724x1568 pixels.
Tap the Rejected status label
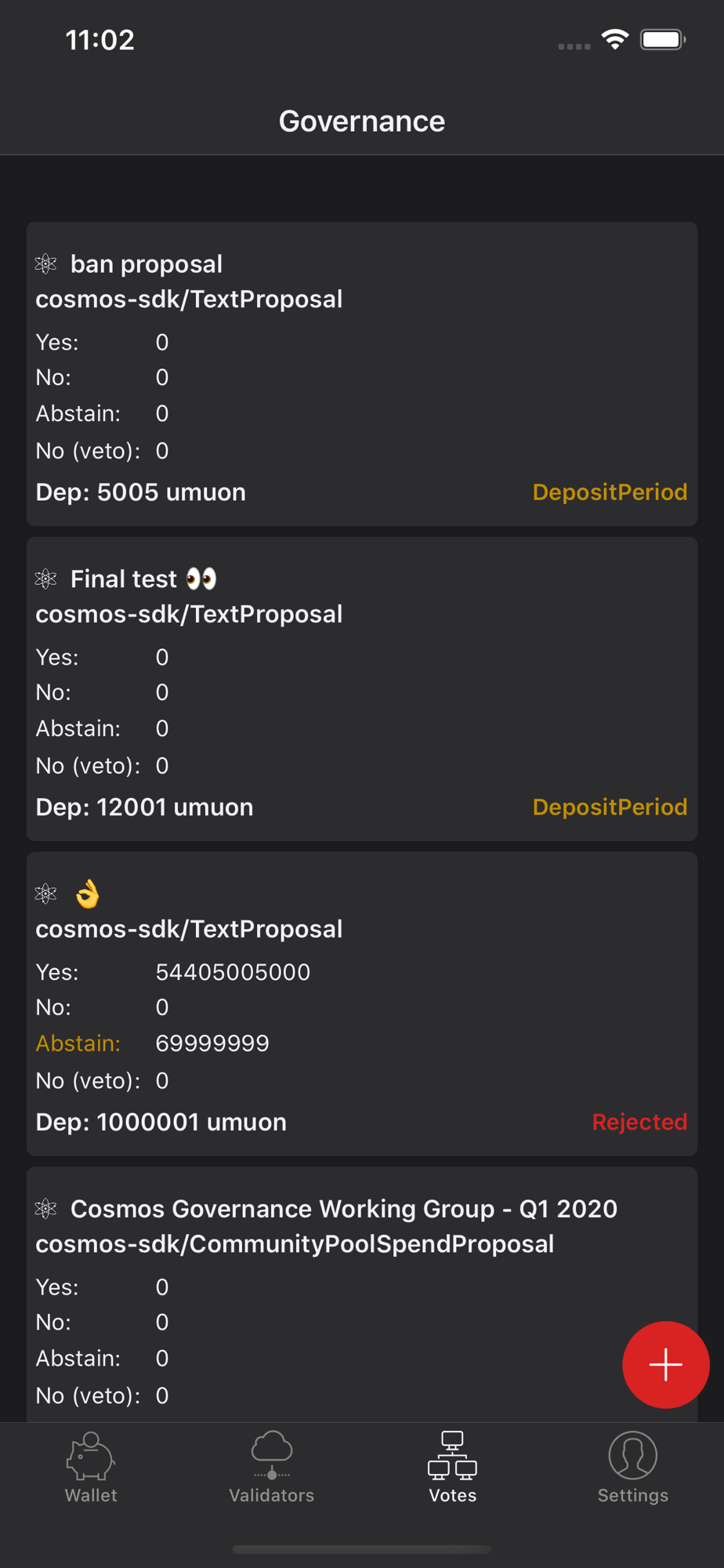point(639,1123)
